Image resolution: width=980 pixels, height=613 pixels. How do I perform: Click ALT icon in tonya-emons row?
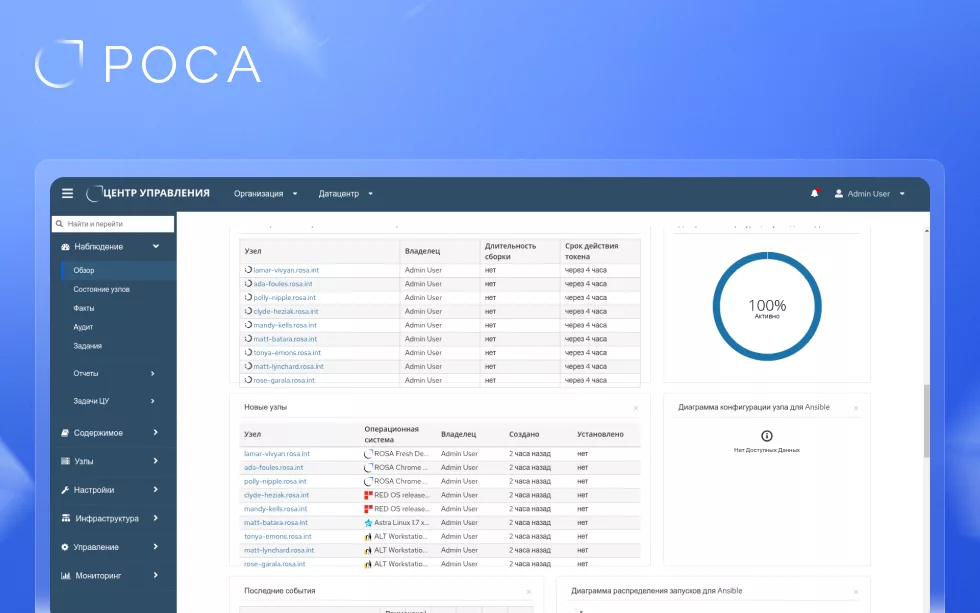tap(368, 536)
